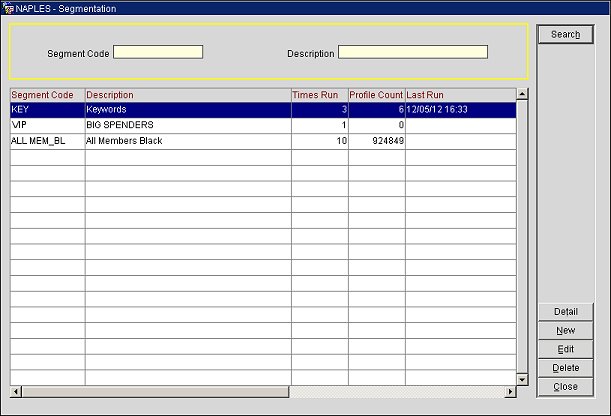Sort by Segment Code column header
The image size is (611, 416).
pyautogui.click(x=47, y=94)
